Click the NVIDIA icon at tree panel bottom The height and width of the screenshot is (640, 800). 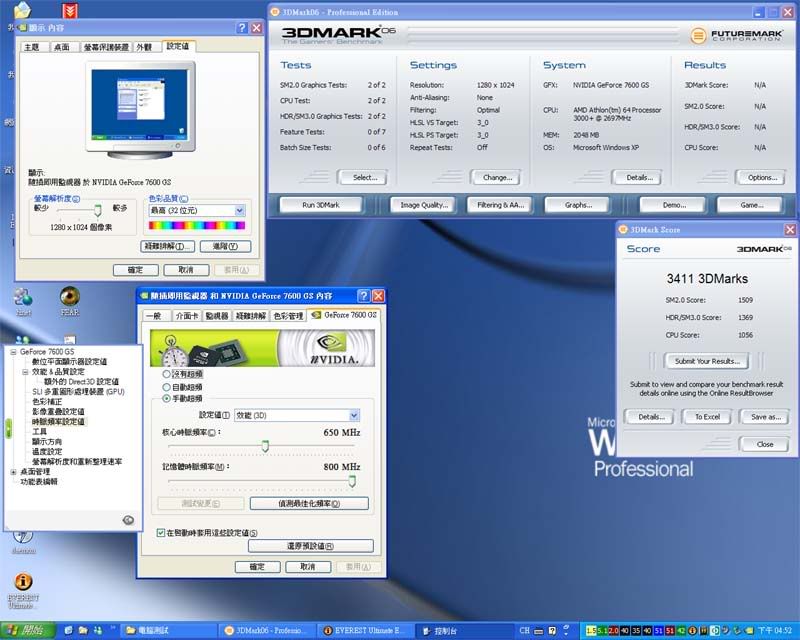pyautogui.click(x=128, y=520)
